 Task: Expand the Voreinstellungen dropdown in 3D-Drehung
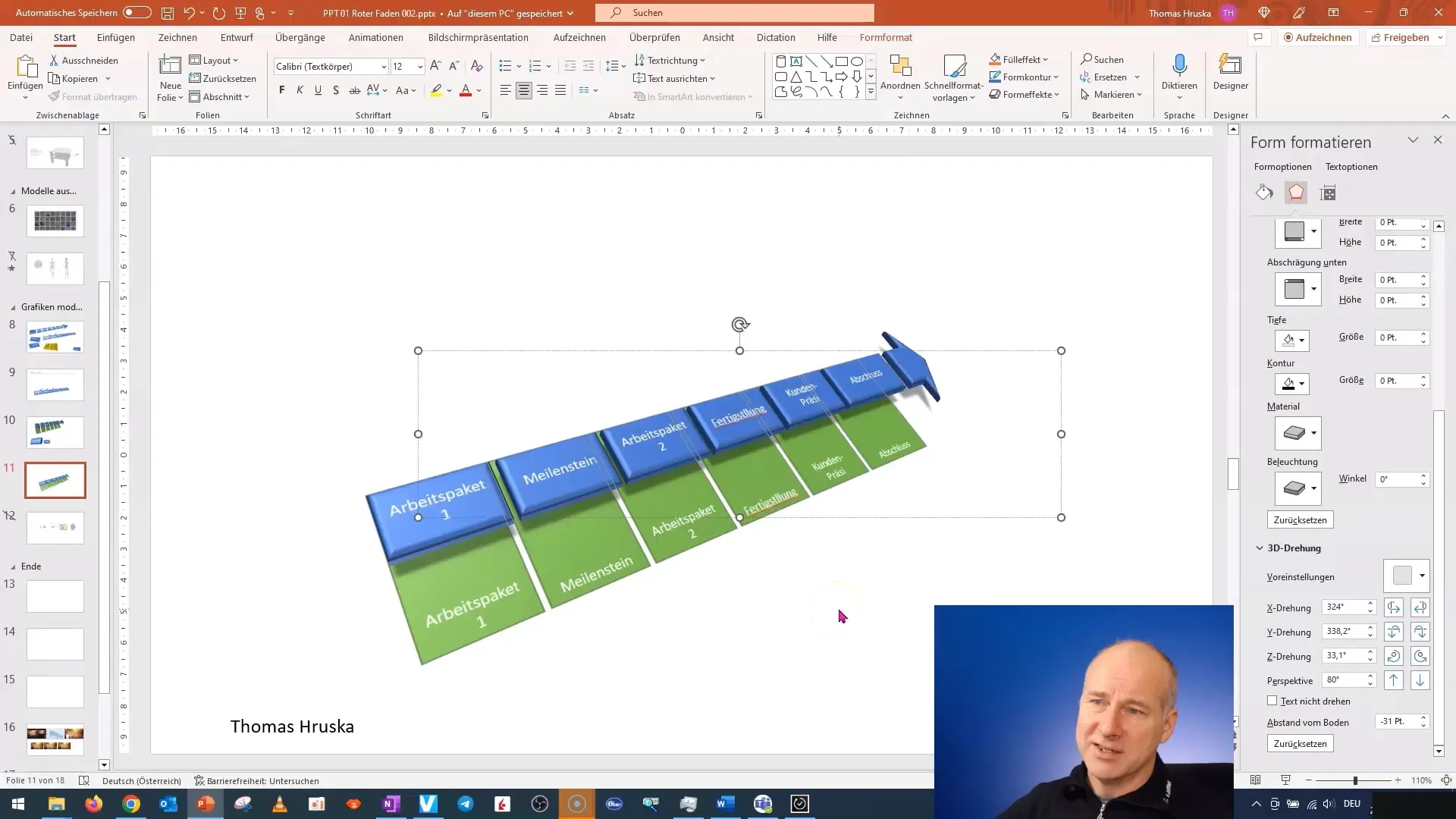click(1421, 576)
